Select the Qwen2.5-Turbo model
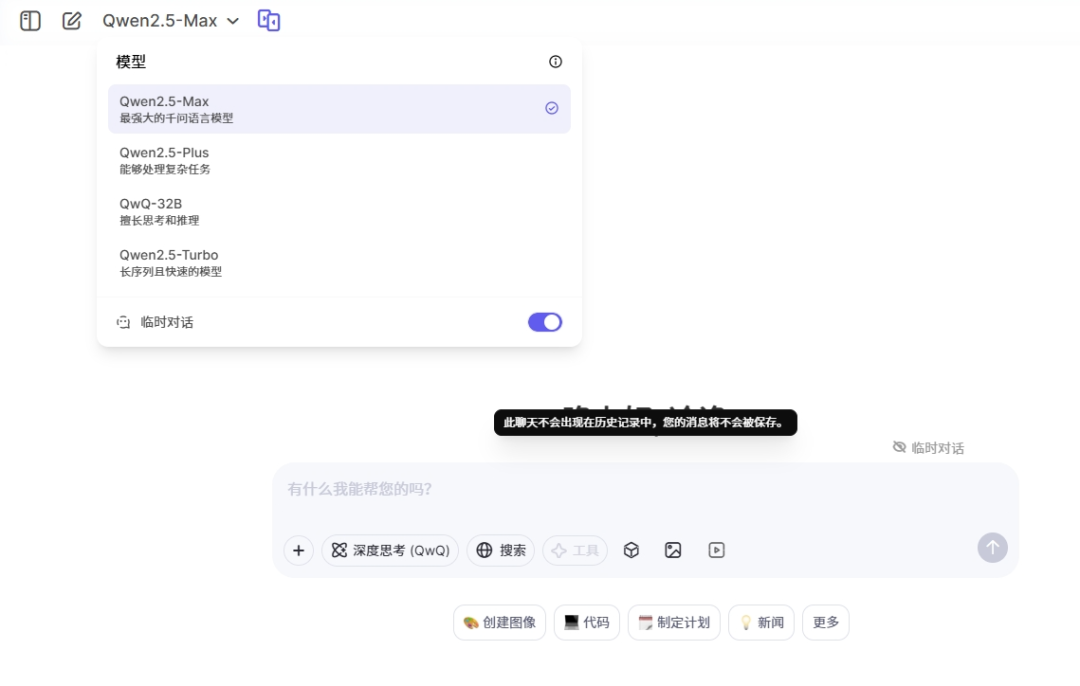This screenshot has height=686, width=1080. pyautogui.click(x=340, y=262)
